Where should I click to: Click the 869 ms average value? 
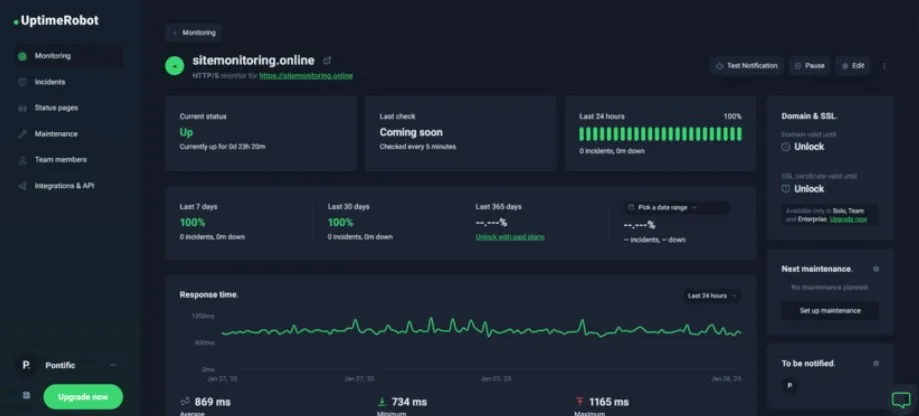pyautogui.click(x=212, y=402)
